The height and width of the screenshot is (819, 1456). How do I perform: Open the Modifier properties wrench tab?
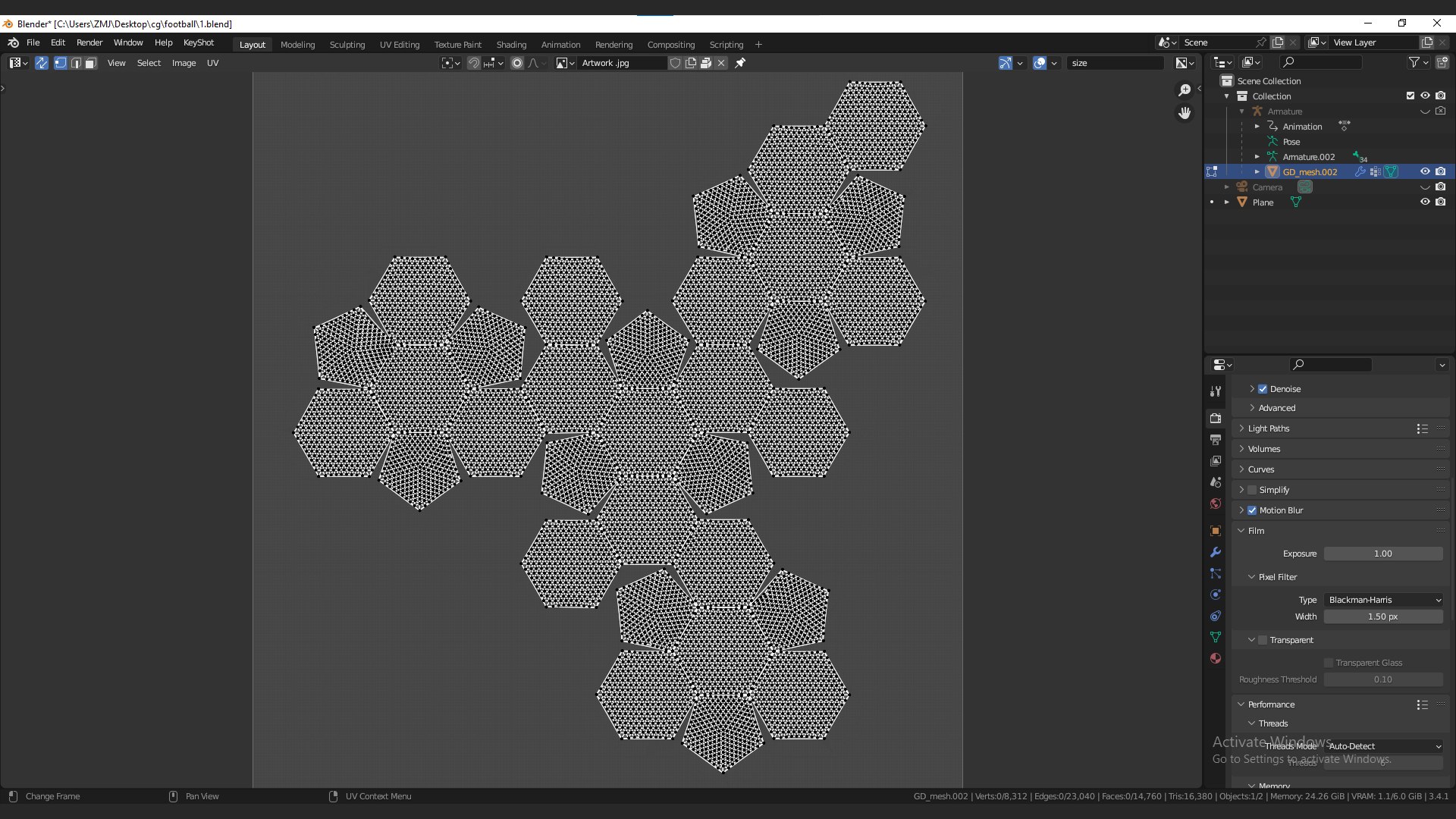[1216, 552]
